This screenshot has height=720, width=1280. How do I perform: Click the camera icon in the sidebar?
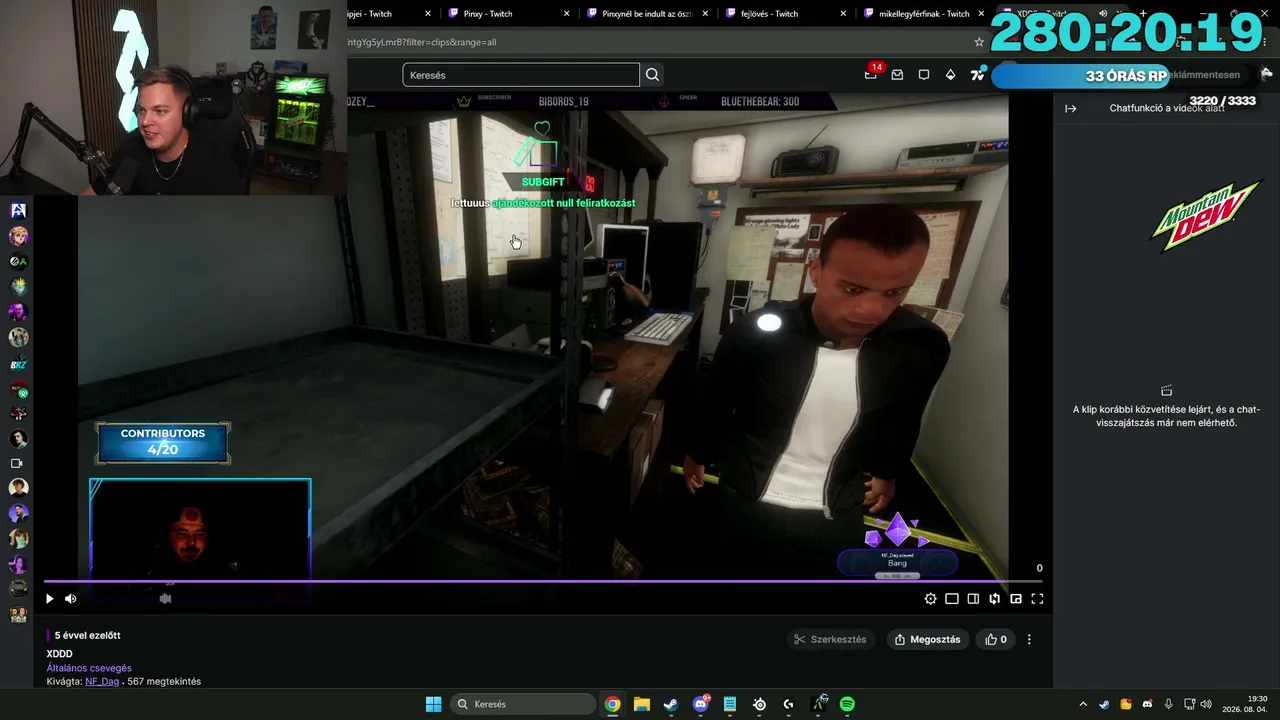[x=18, y=464]
